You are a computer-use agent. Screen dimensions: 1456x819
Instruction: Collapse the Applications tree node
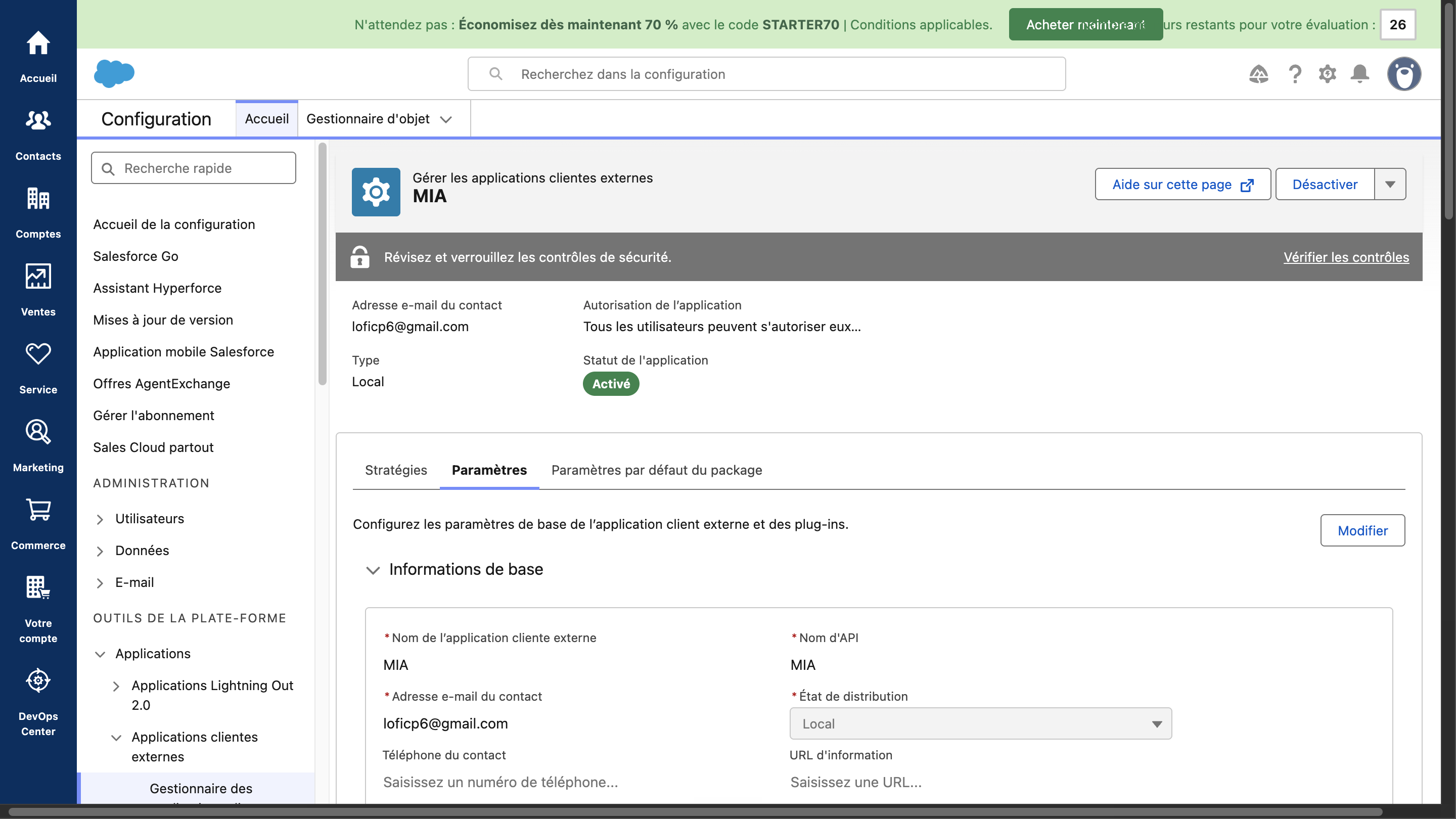tap(100, 655)
